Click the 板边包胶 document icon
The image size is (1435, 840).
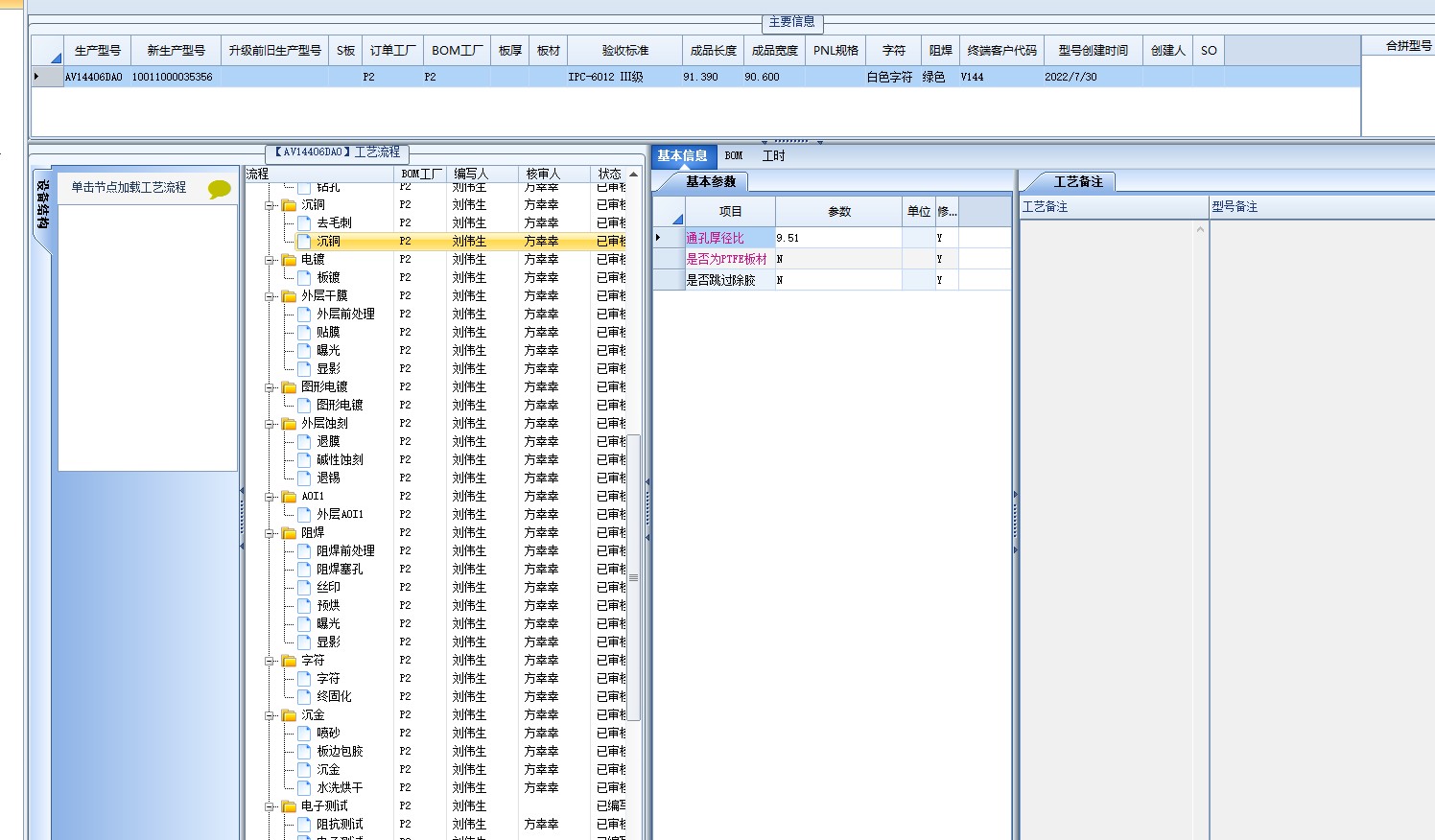(x=304, y=752)
